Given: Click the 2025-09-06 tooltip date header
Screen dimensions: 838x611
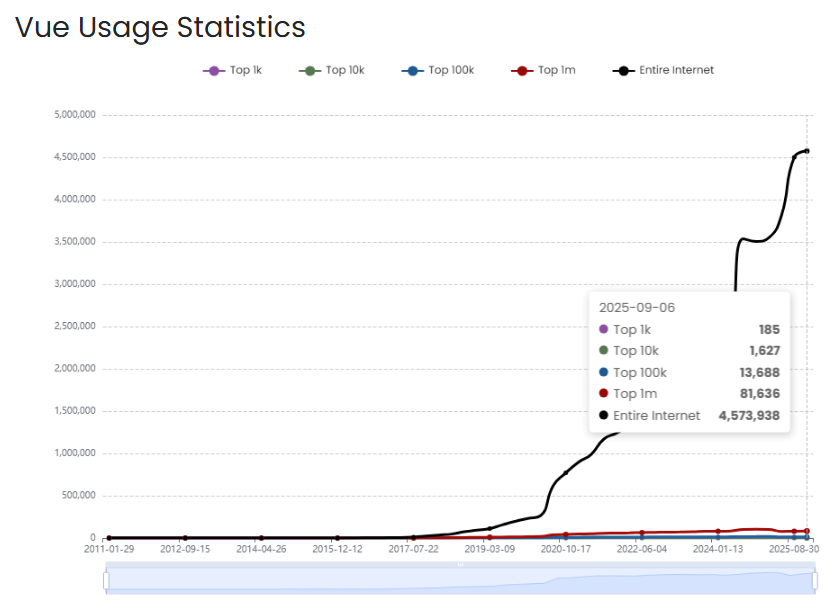Looking at the screenshot, I should pos(637,307).
